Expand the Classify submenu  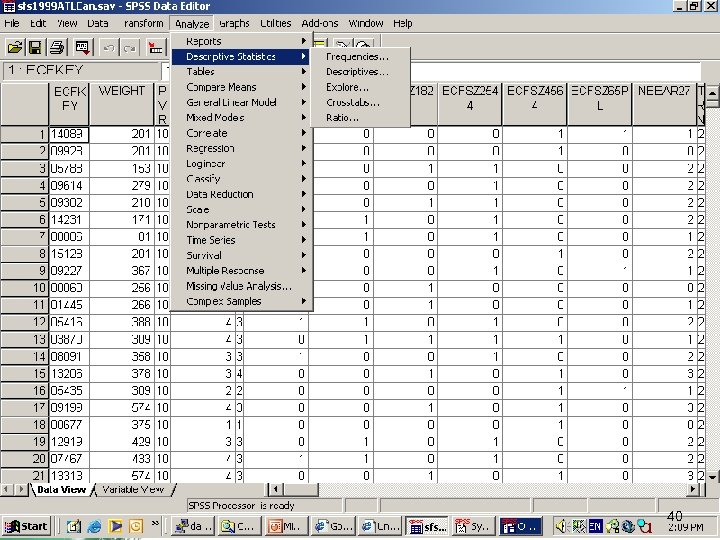click(242, 179)
